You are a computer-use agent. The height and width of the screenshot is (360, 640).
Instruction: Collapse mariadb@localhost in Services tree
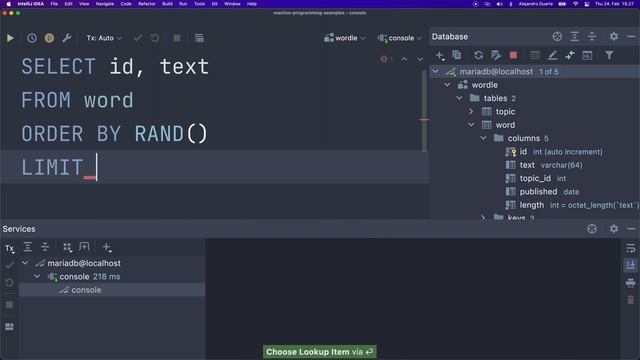(25, 263)
